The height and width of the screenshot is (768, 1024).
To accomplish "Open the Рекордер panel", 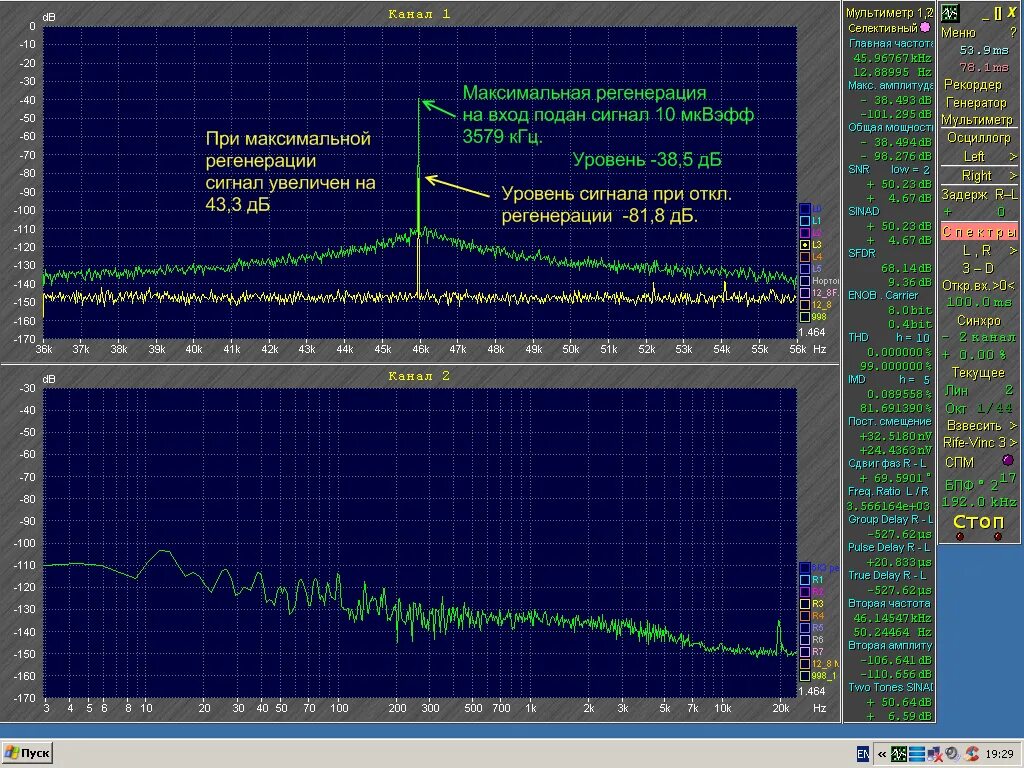I will coord(973,84).
